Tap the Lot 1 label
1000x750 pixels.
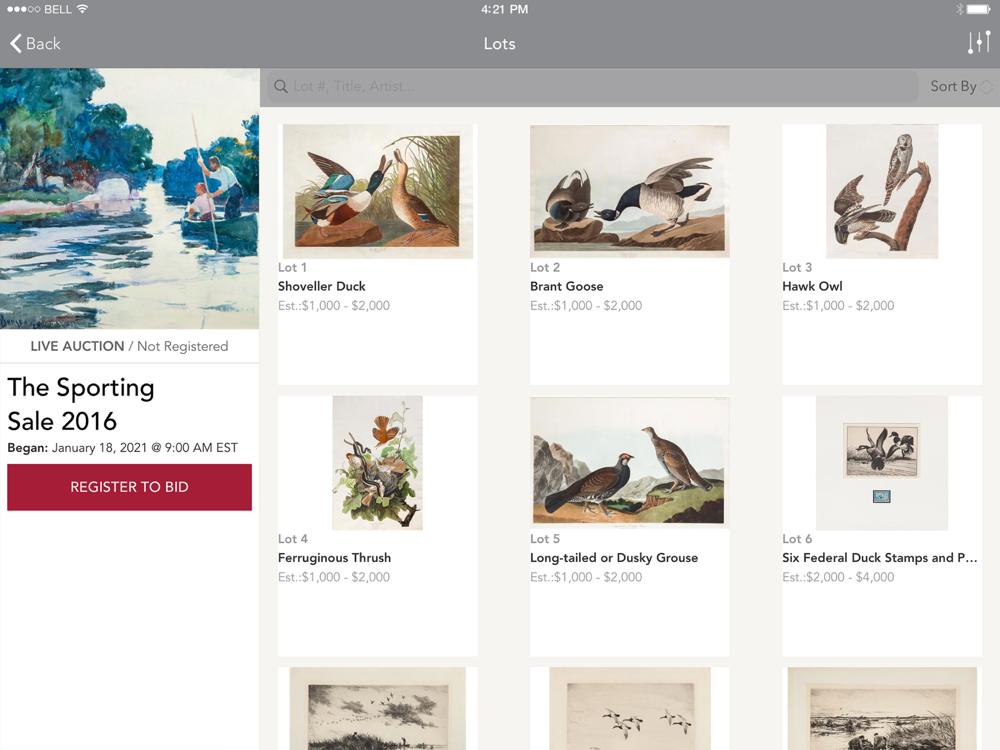tap(292, 267)
